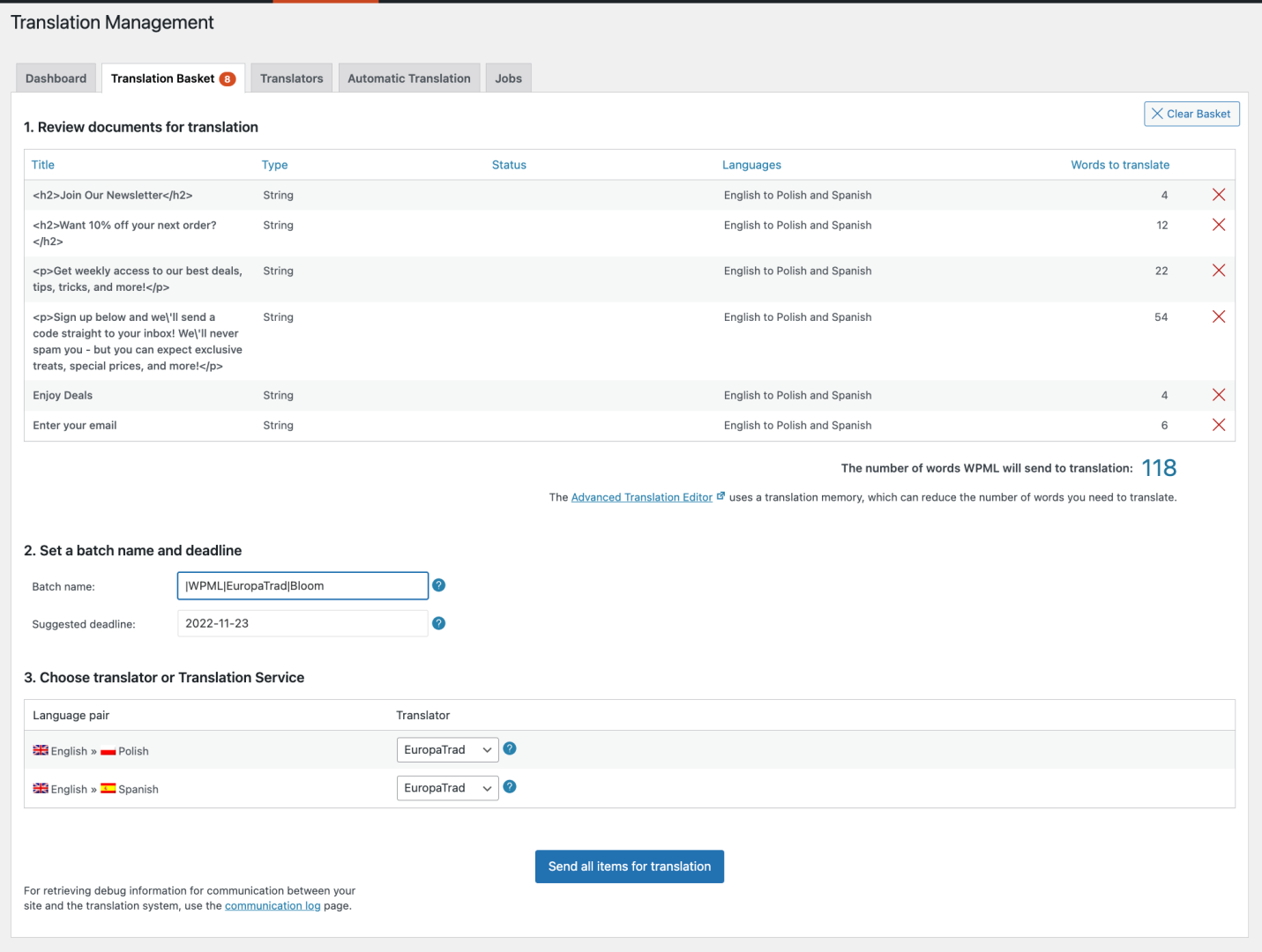The width and height of the screenshot is (1262, 952).
Task: Open help tooltip for Batch name
Action: (x=438, y=585)
